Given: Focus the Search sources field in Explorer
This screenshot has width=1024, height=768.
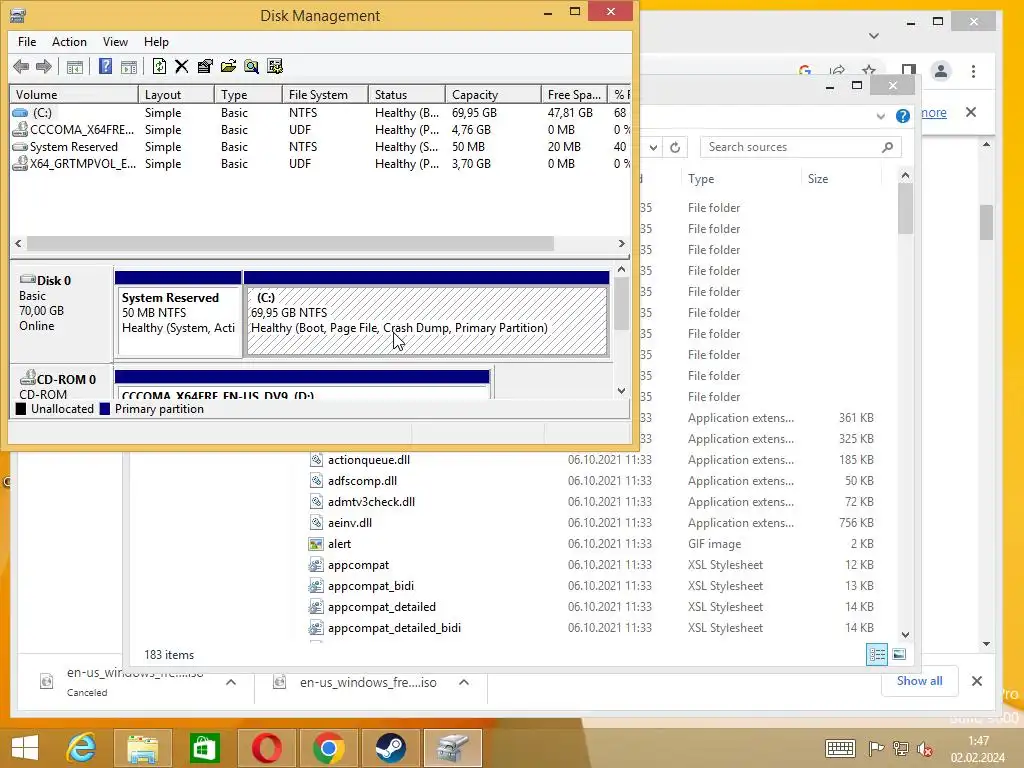Looking at the screenshot, I should (801, 147).
